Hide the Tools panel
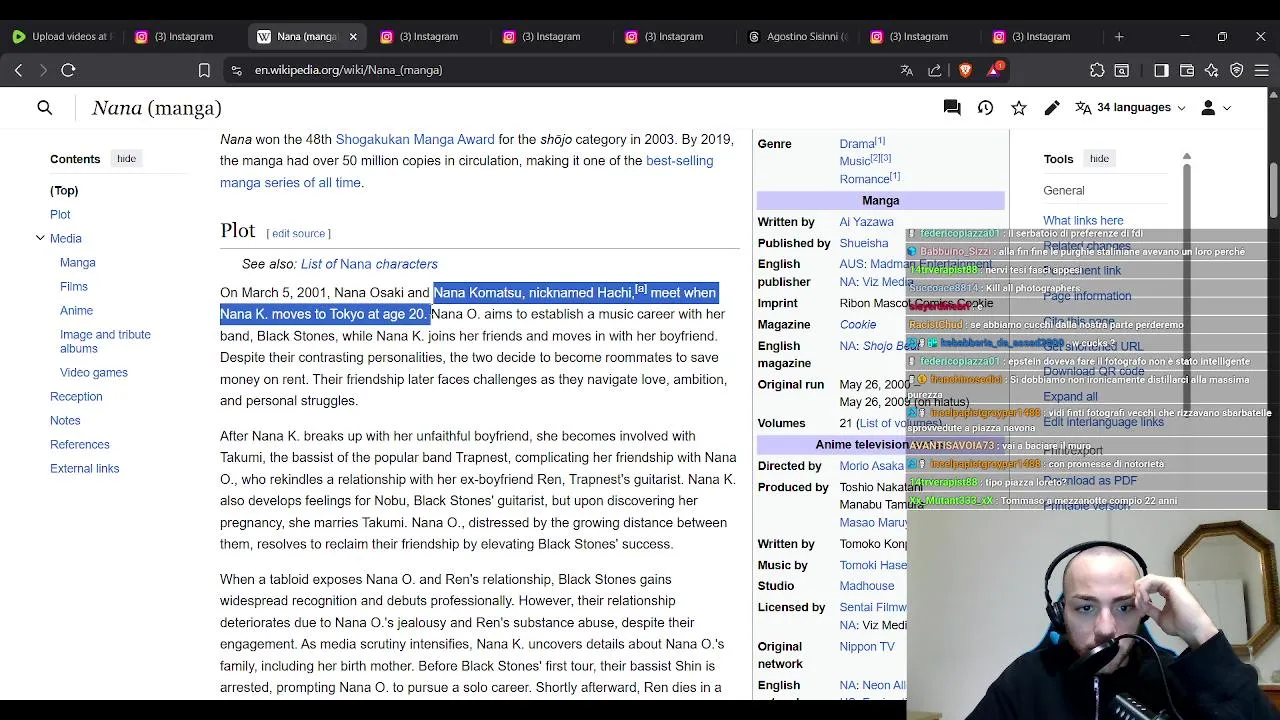The height and width of the screenshot is (720, 1280). click(1099, 158)
